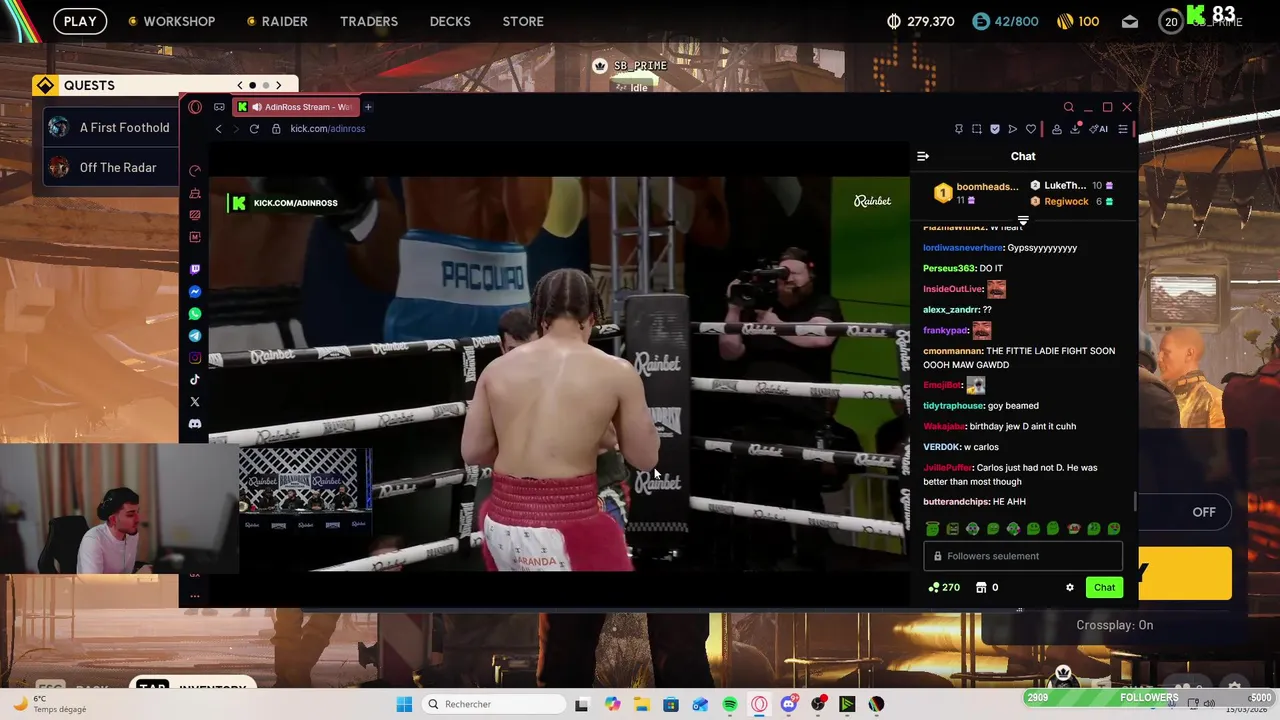Open the RAIDER tab
The height and width of the screenshot is (720, 1280).
(x=277, y=21)
